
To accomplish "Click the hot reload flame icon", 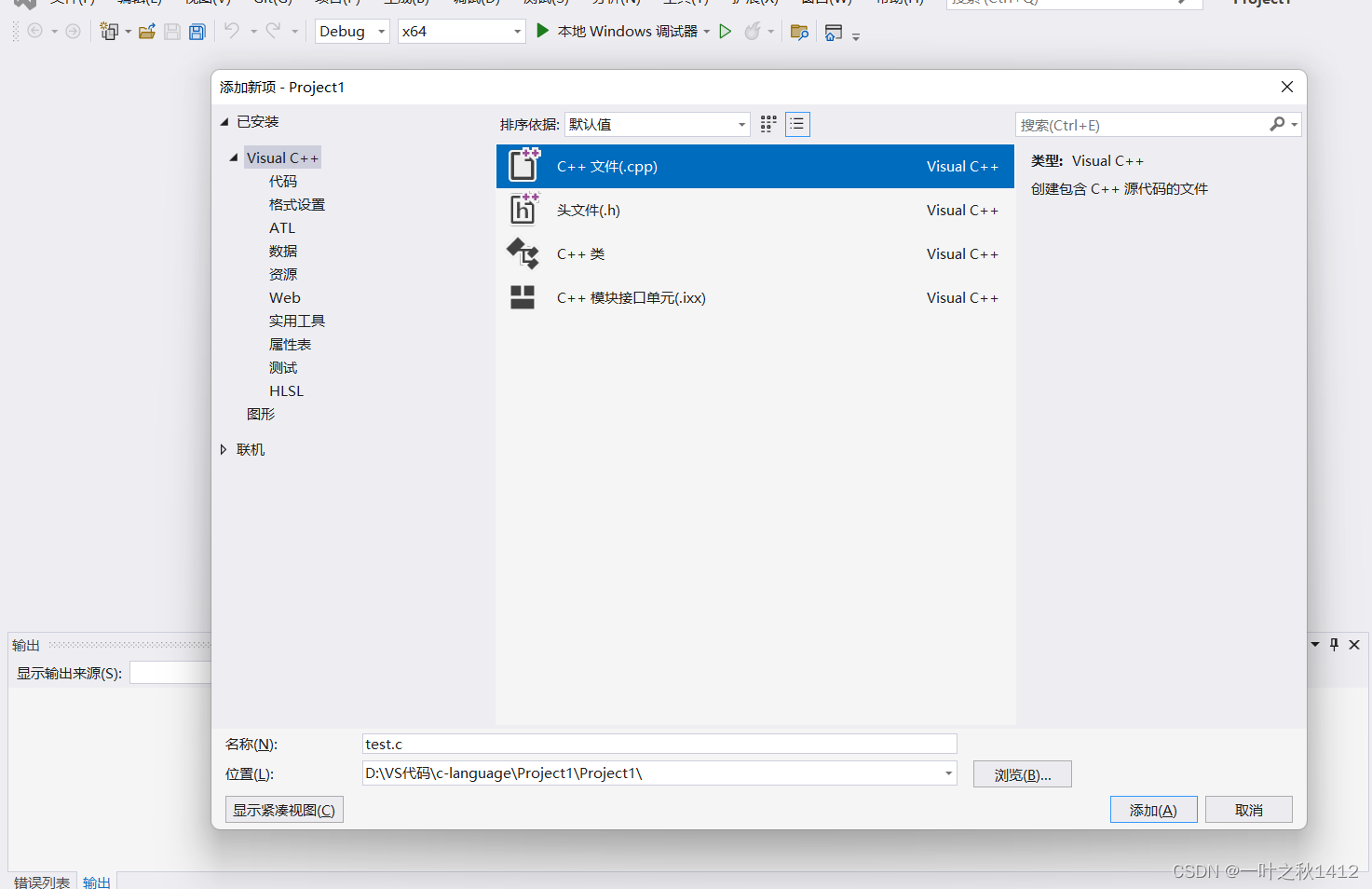I will click(753, 31).
